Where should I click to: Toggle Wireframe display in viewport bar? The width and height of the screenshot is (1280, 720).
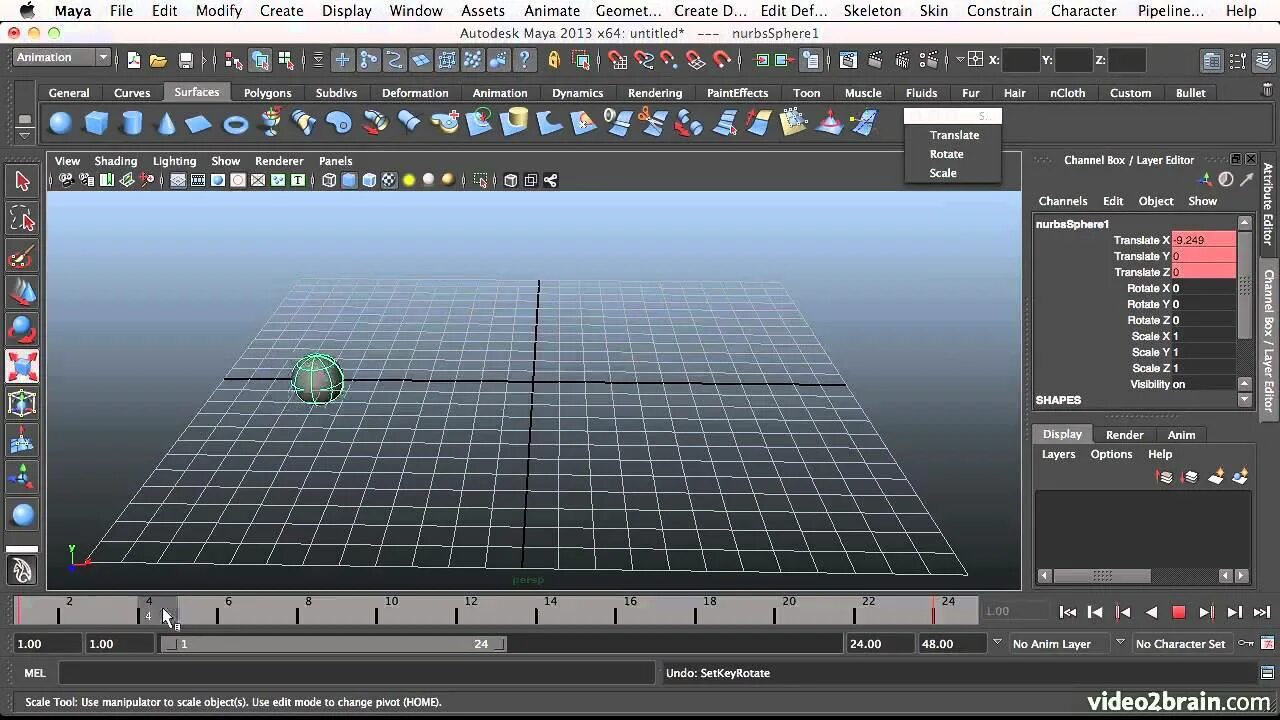[329, 180]
